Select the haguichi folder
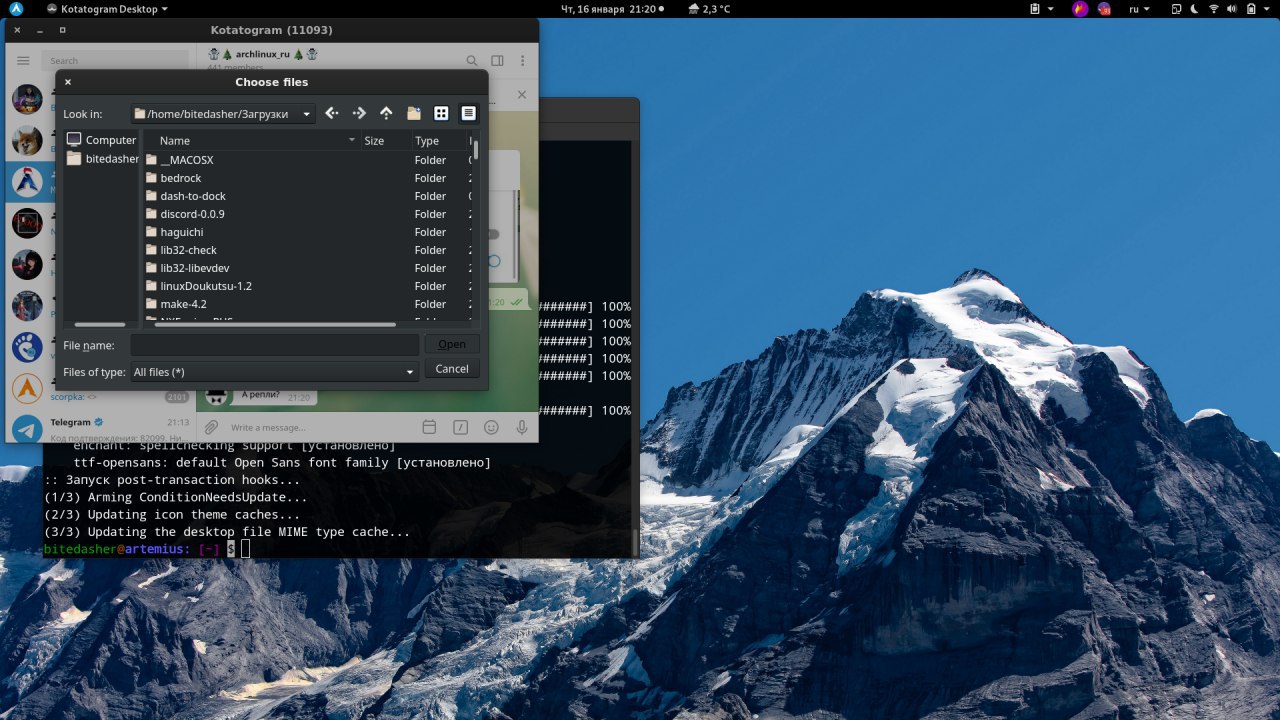The height and width of the screenshot is (720, 1280). 181,232
